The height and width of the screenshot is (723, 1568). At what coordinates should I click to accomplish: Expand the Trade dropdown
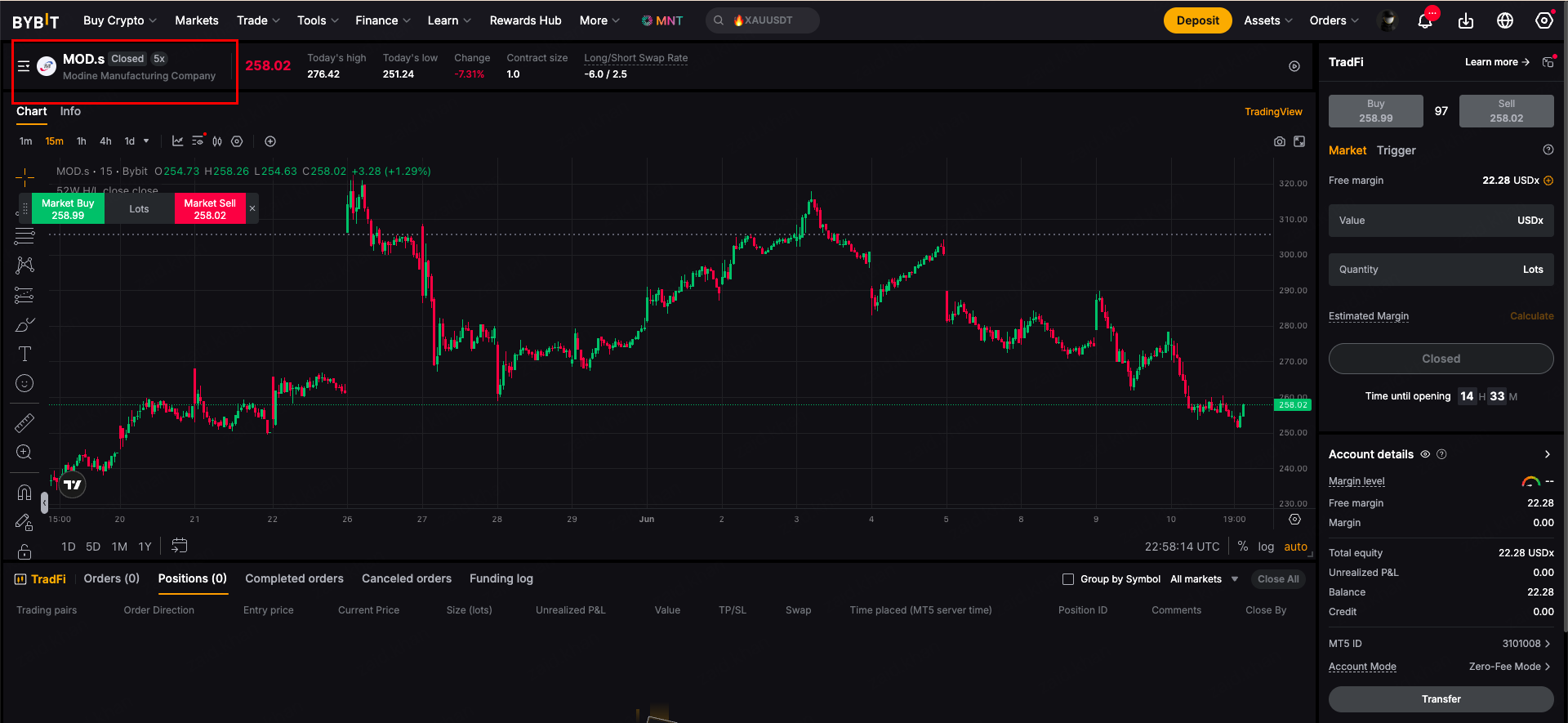pos(258,20)
